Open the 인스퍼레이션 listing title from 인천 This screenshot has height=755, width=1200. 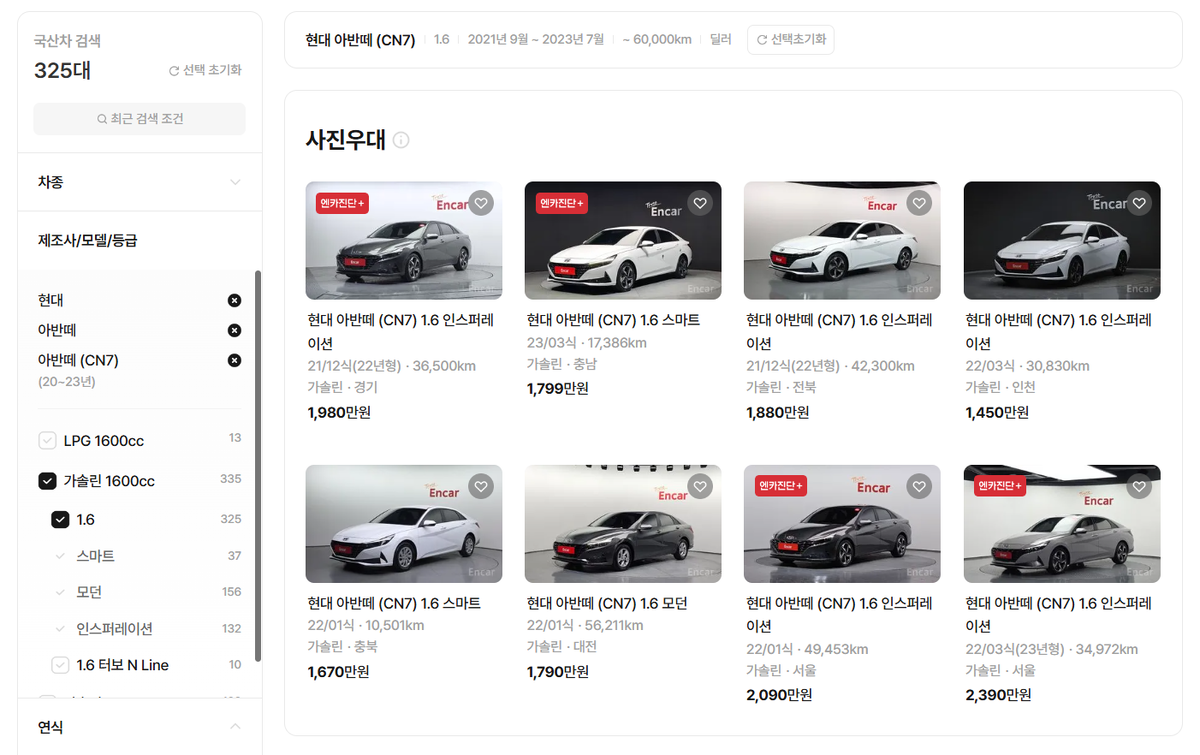[x=1059, y=331]
